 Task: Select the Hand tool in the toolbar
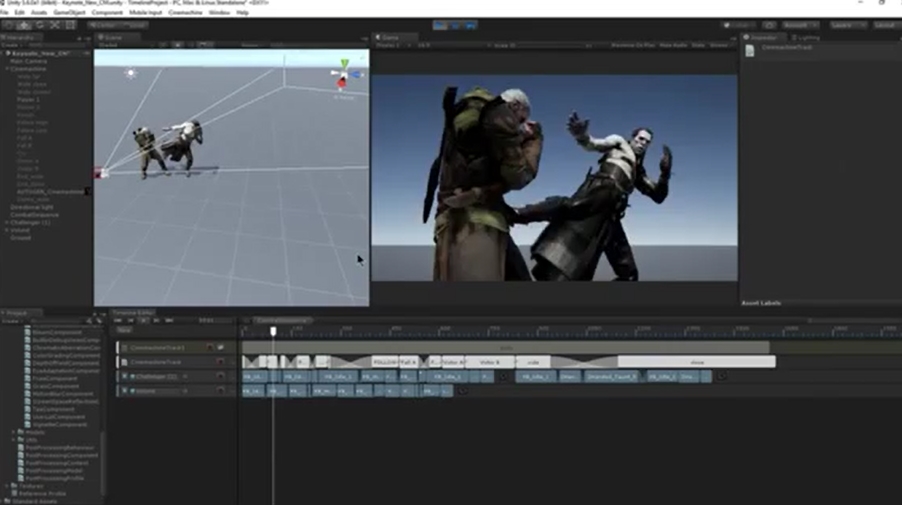coord(9,25)
